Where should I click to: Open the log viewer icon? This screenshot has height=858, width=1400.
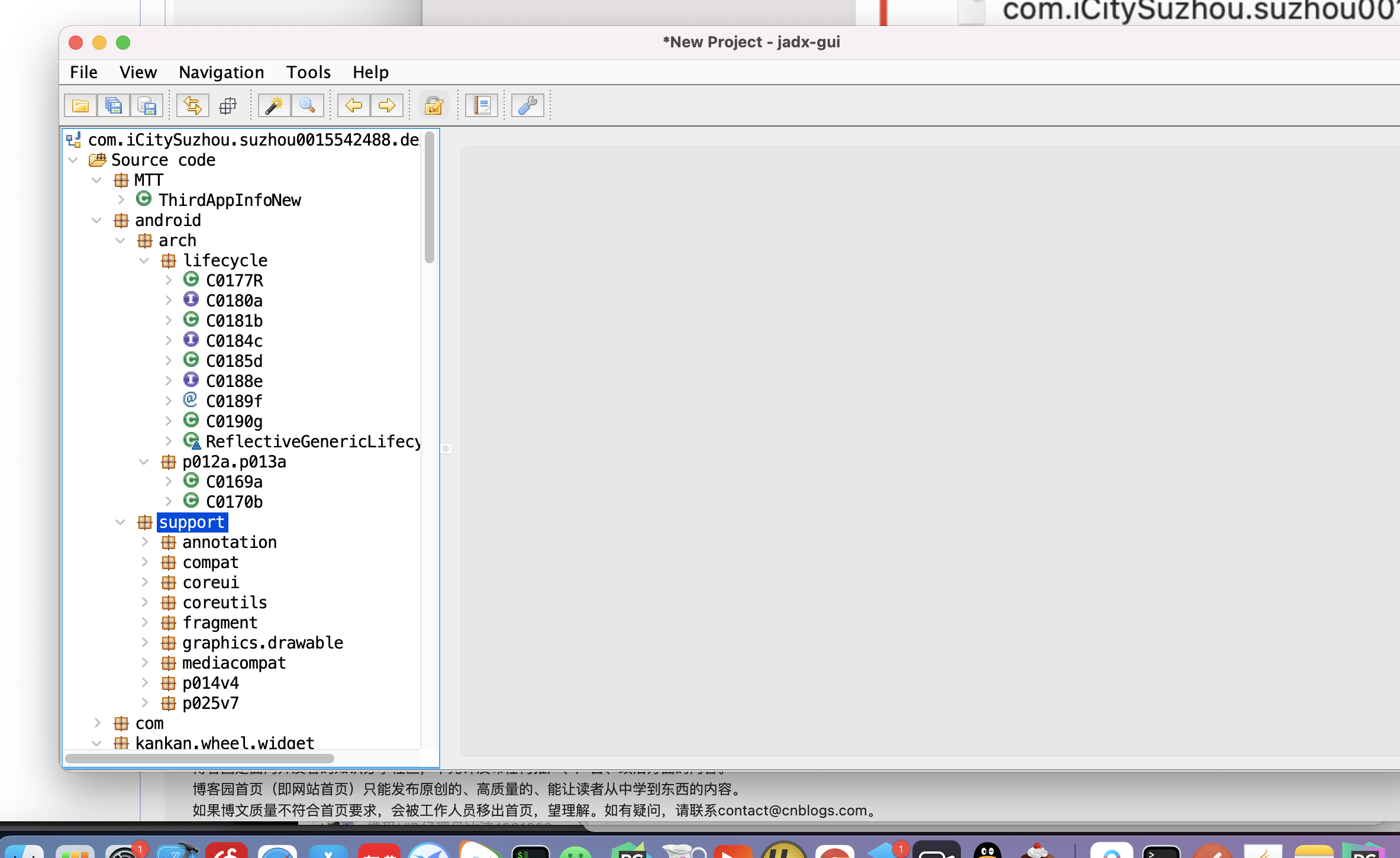click(x=481, y=106)
